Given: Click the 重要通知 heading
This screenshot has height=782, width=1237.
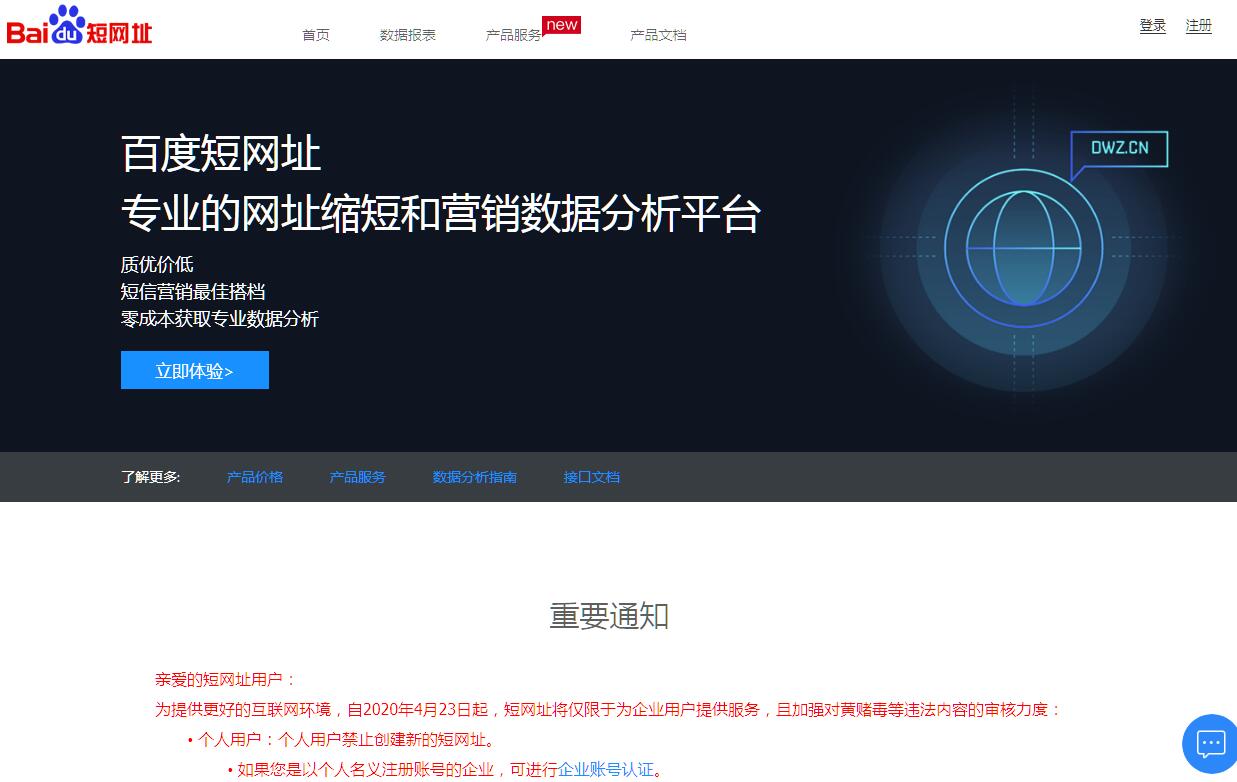Looking at the screenshot, I should coord(608,616).
